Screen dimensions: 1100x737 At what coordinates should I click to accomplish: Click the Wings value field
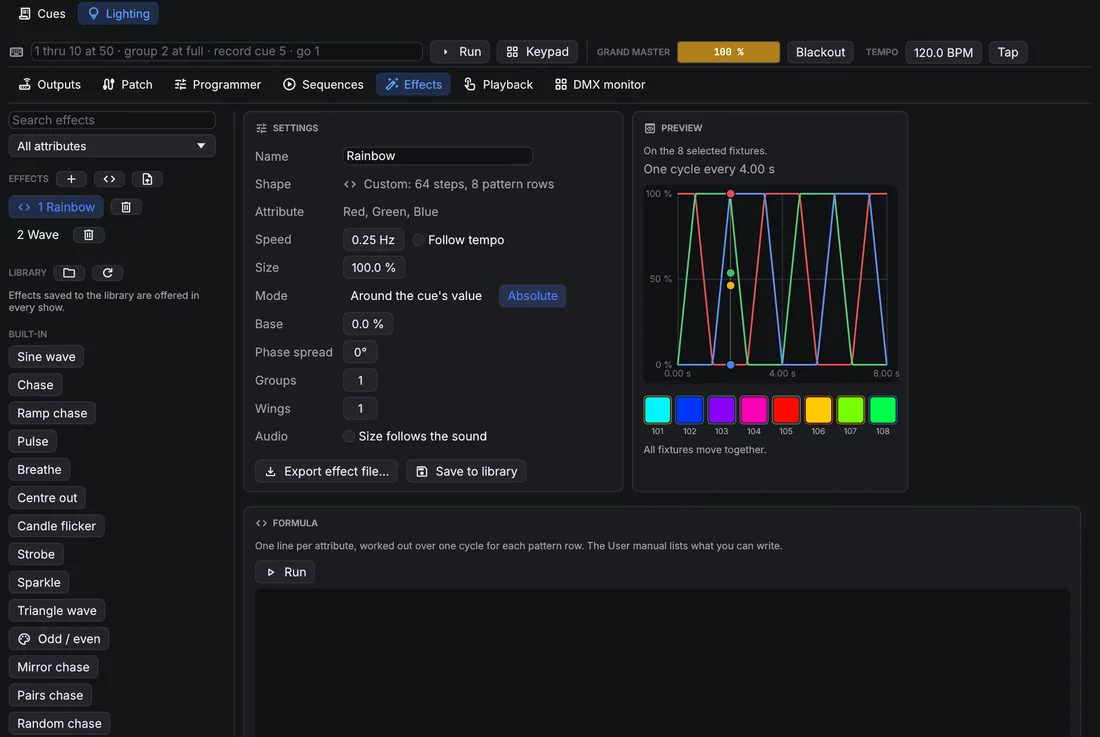pos(360,408)
